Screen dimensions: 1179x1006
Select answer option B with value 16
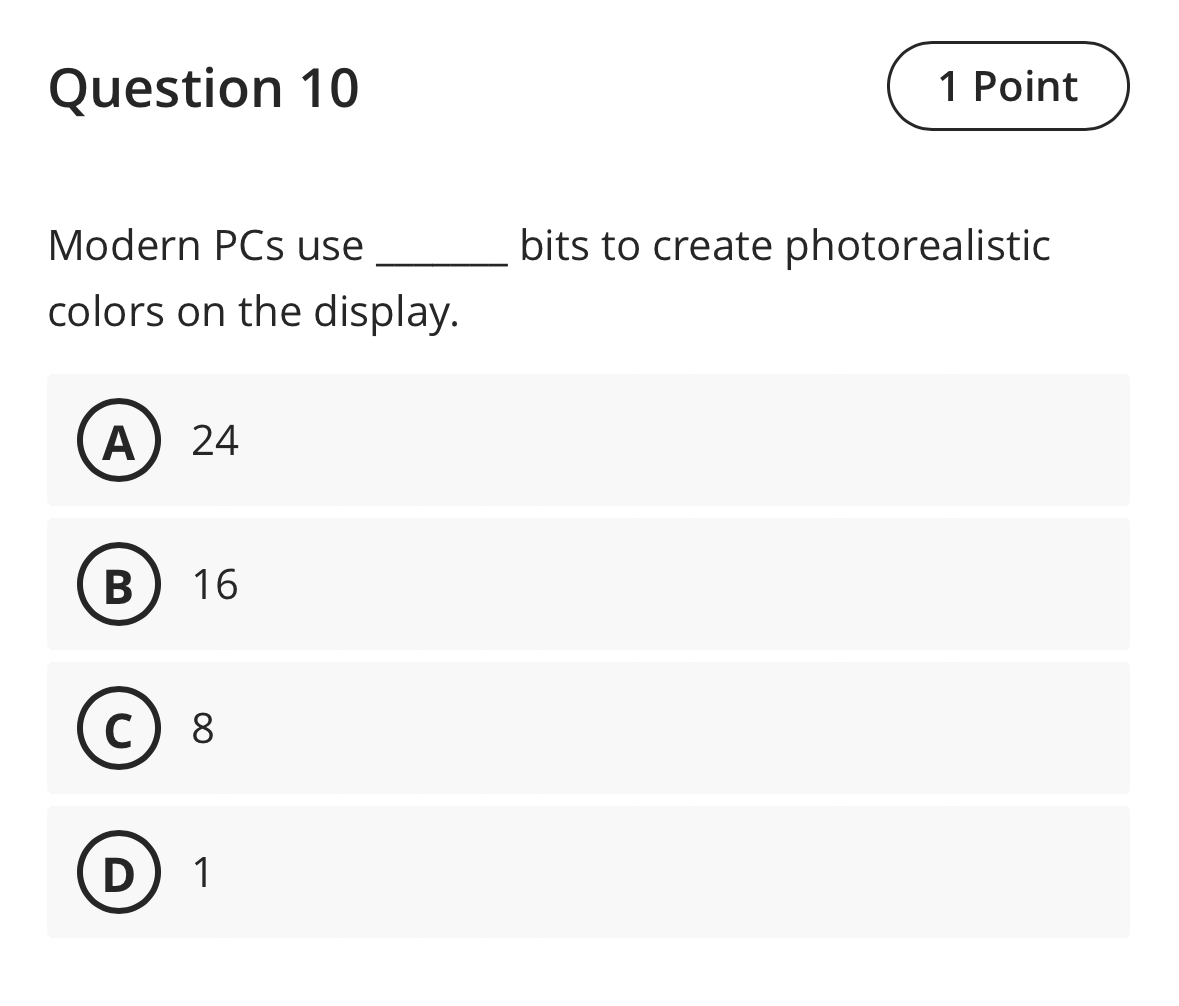tap(588, 584)
